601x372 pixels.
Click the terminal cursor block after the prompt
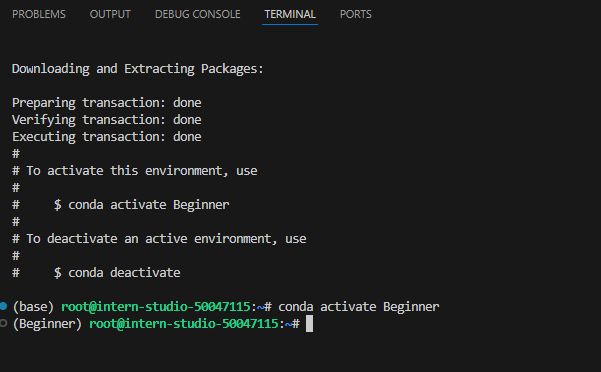(309, 323)
